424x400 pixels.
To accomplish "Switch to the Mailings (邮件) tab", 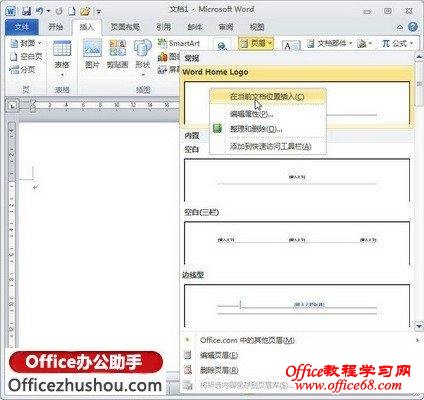I will 195,27.
